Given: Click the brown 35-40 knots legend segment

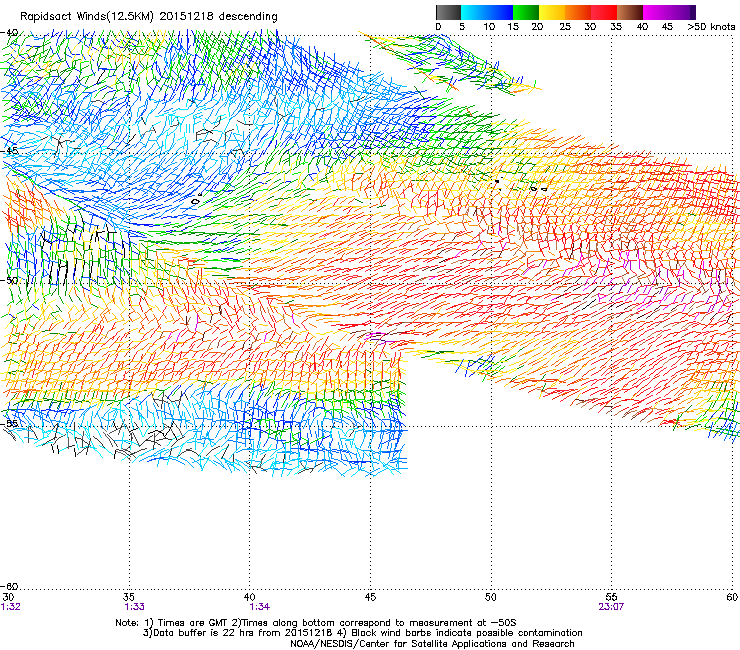Looking at the screenshot, I should (x=630, y=12).
